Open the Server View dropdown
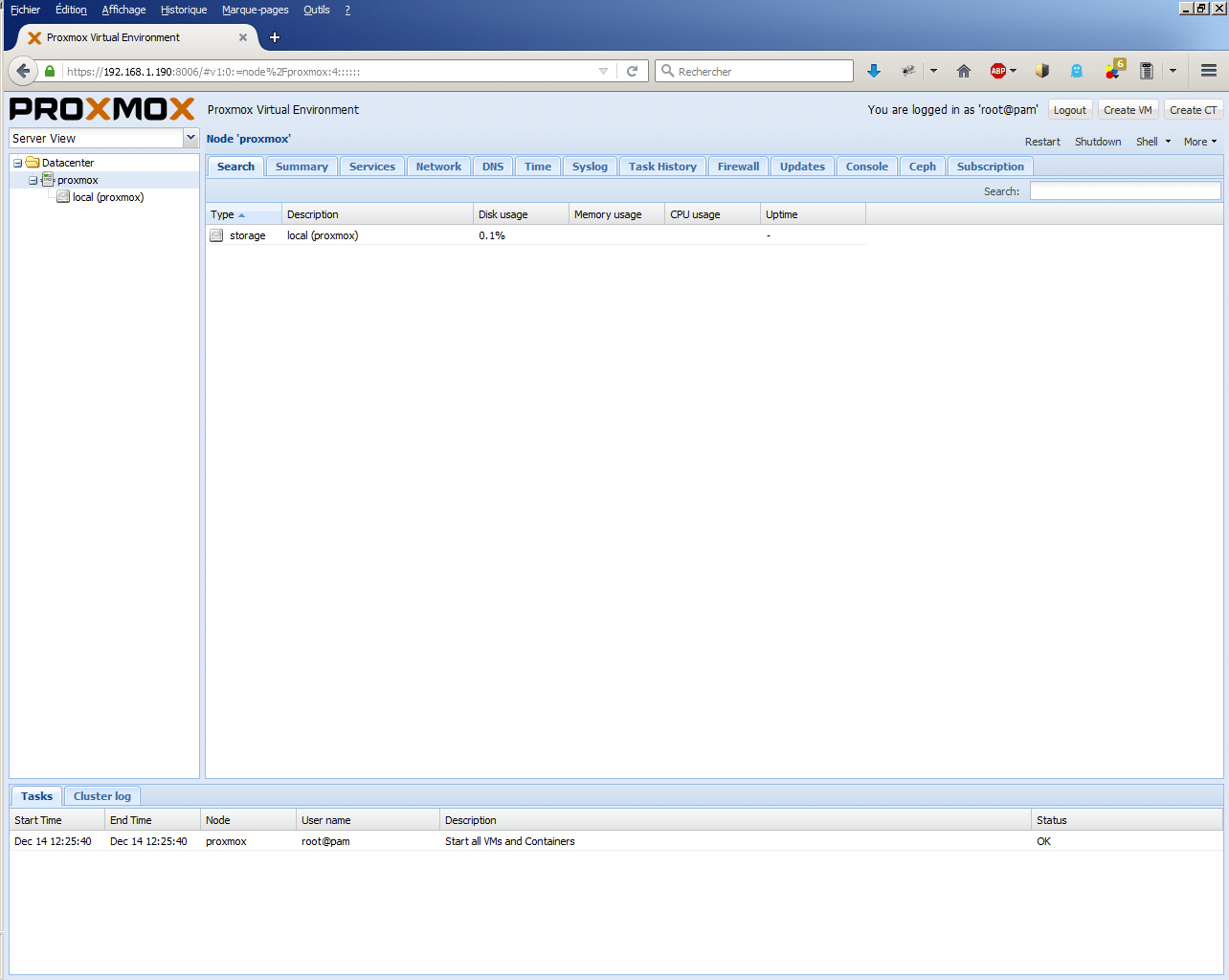This screenshot has height=980, width=1229. [x=190, y=138]
